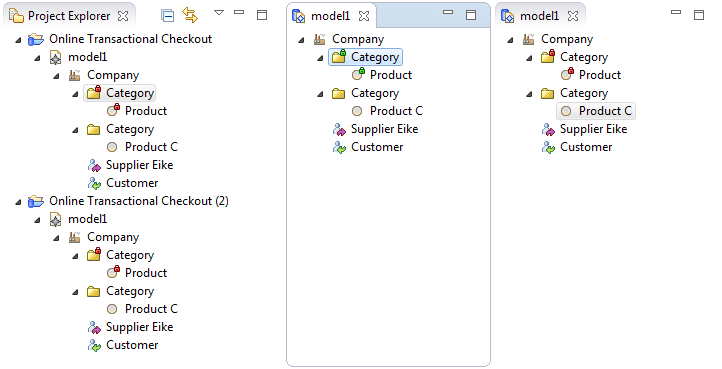Activate the rightmost model1 editor tab

(539, 16)
